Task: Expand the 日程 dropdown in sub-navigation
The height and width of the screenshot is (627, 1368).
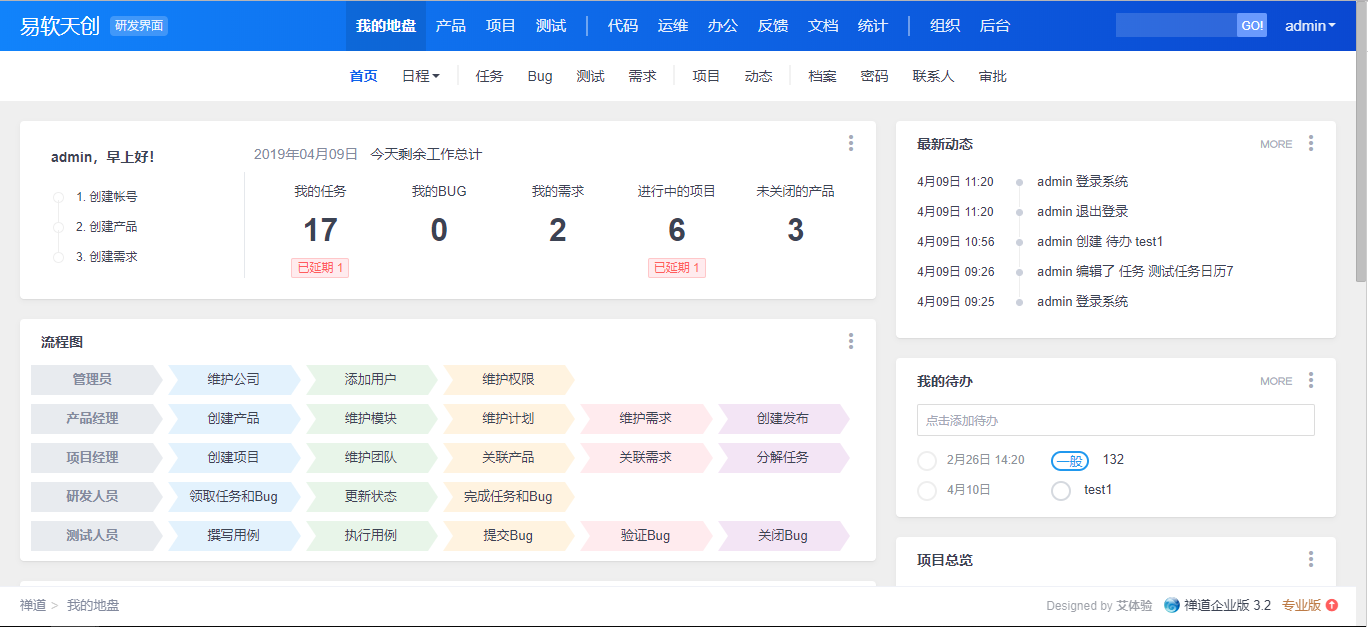Action: point(420,76)
